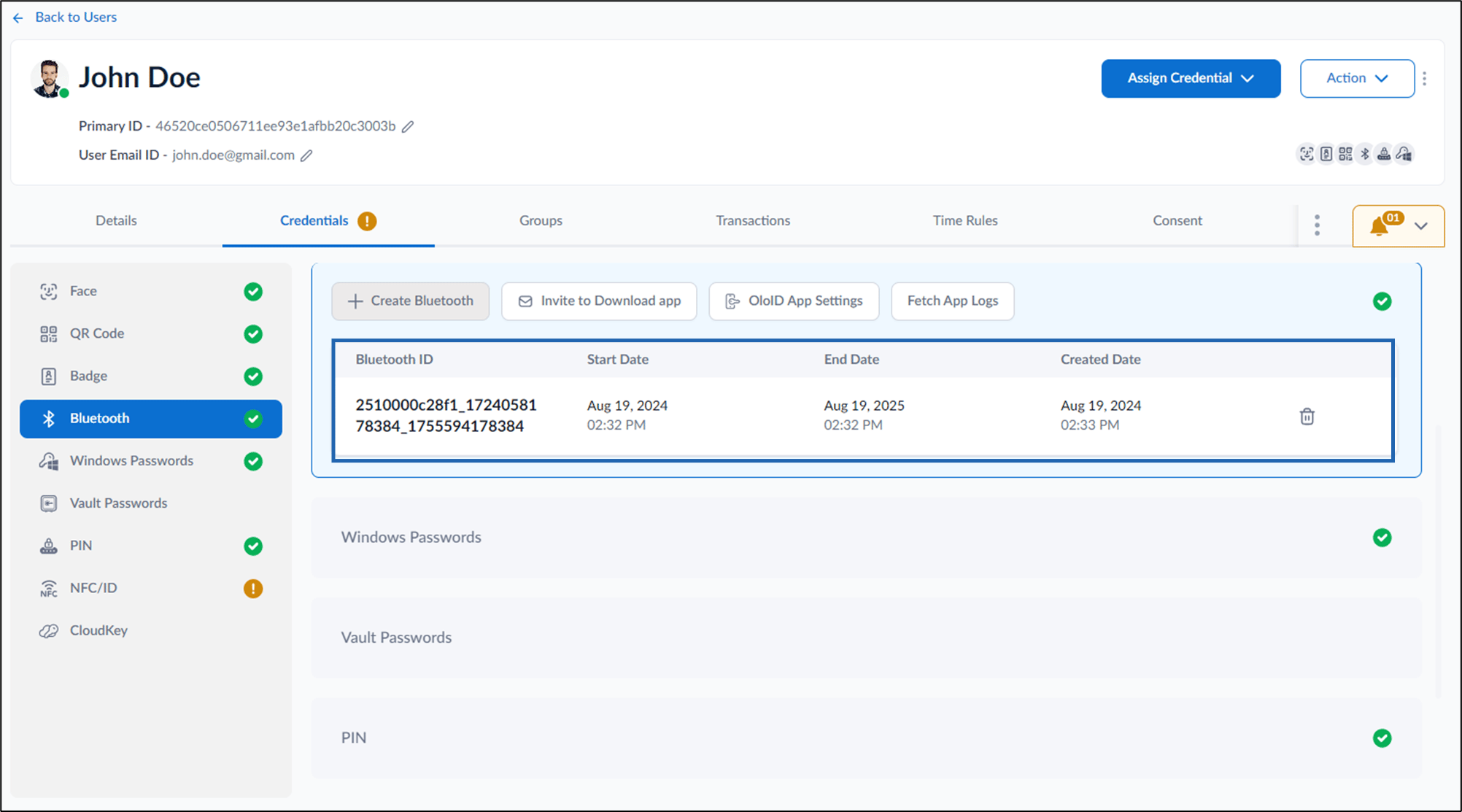Delete the Bluetooth ID entry with trash icon

pos(1307,416)
